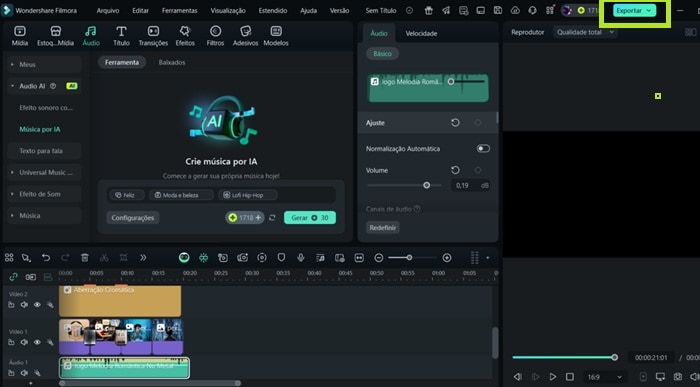Click the Volume slider handle

tap(426, 185)
